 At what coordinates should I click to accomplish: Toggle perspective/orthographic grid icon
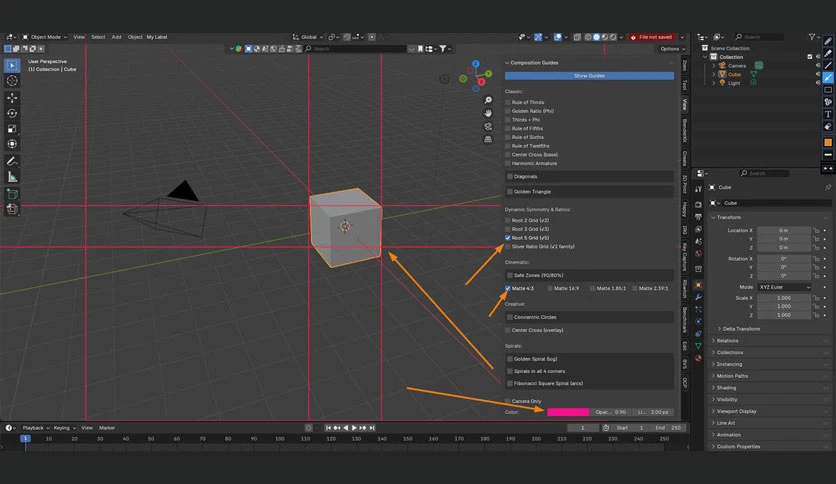pyautogui.click(x=488, y=139)
